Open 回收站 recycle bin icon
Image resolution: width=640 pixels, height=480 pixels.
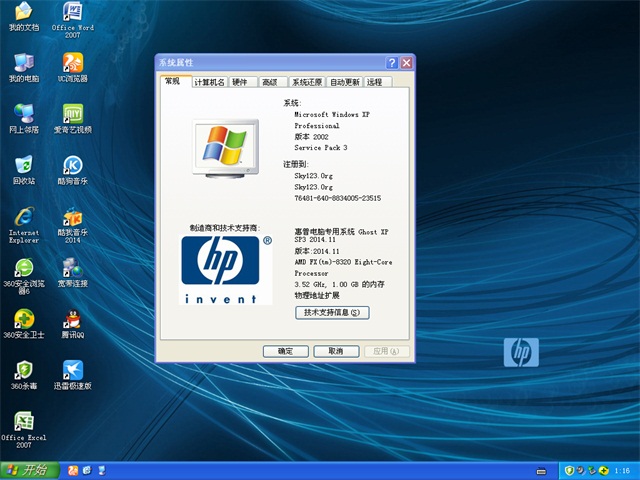point(23,165)
